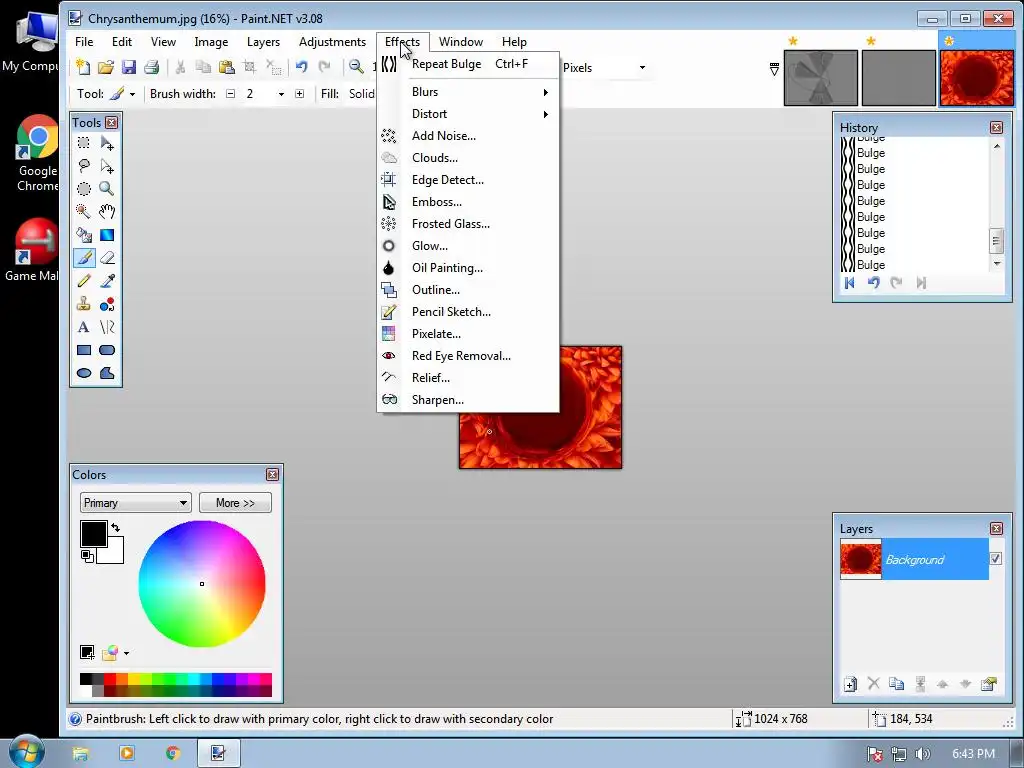Select the Ellipse shape tool
This screenshot has height=768, width=1024.
[x=84, y=373]
